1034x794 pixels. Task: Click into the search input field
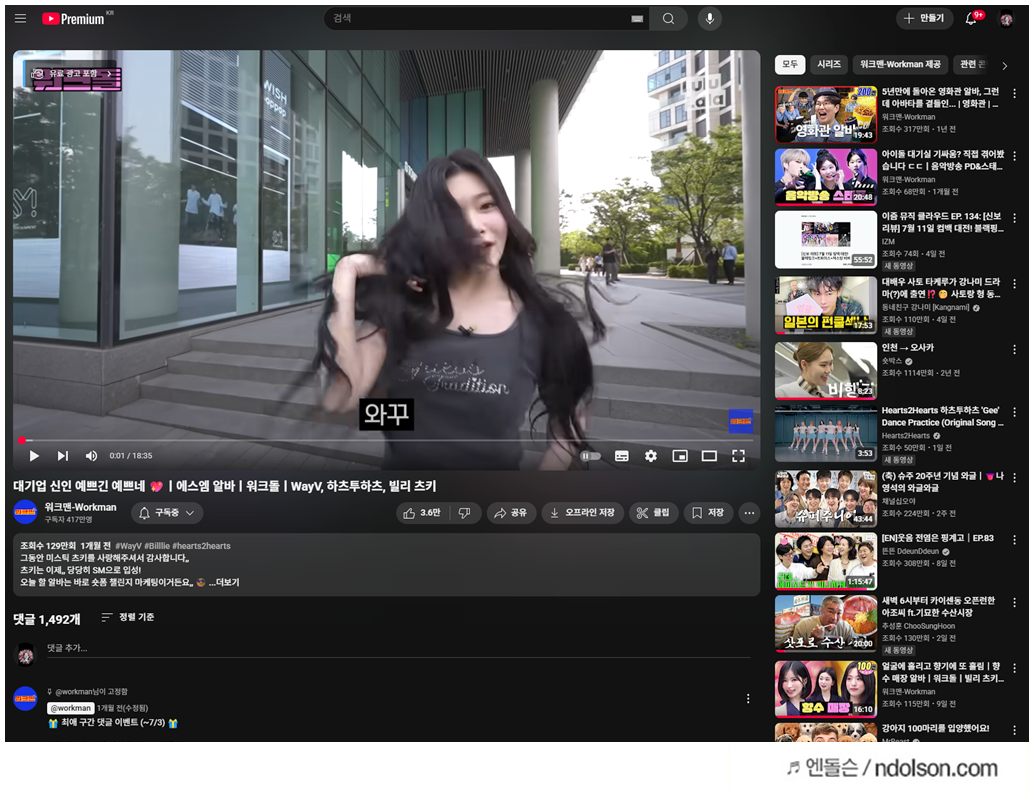[x=479, y=18]
